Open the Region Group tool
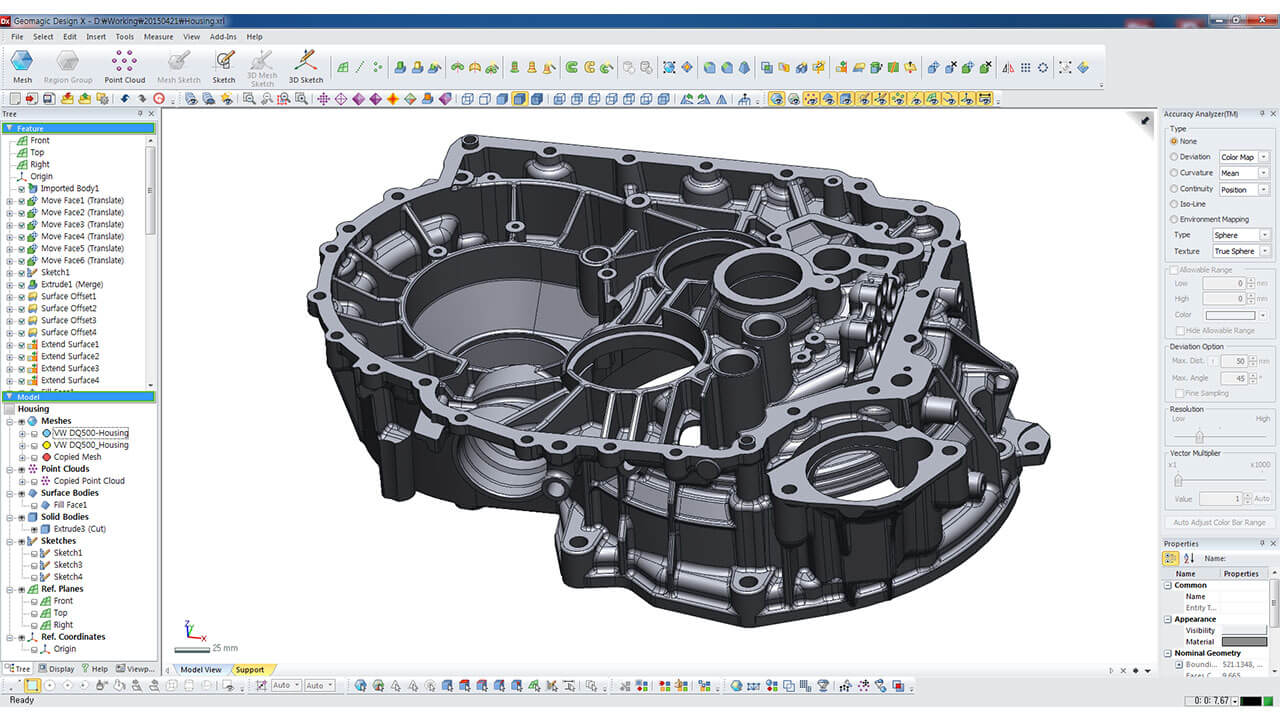 (x=68, y=64)
